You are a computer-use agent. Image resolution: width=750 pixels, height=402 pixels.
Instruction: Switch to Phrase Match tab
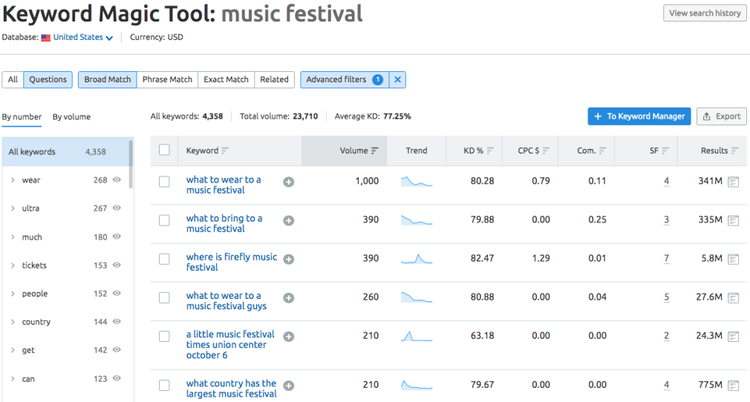[x=167, y=80]
